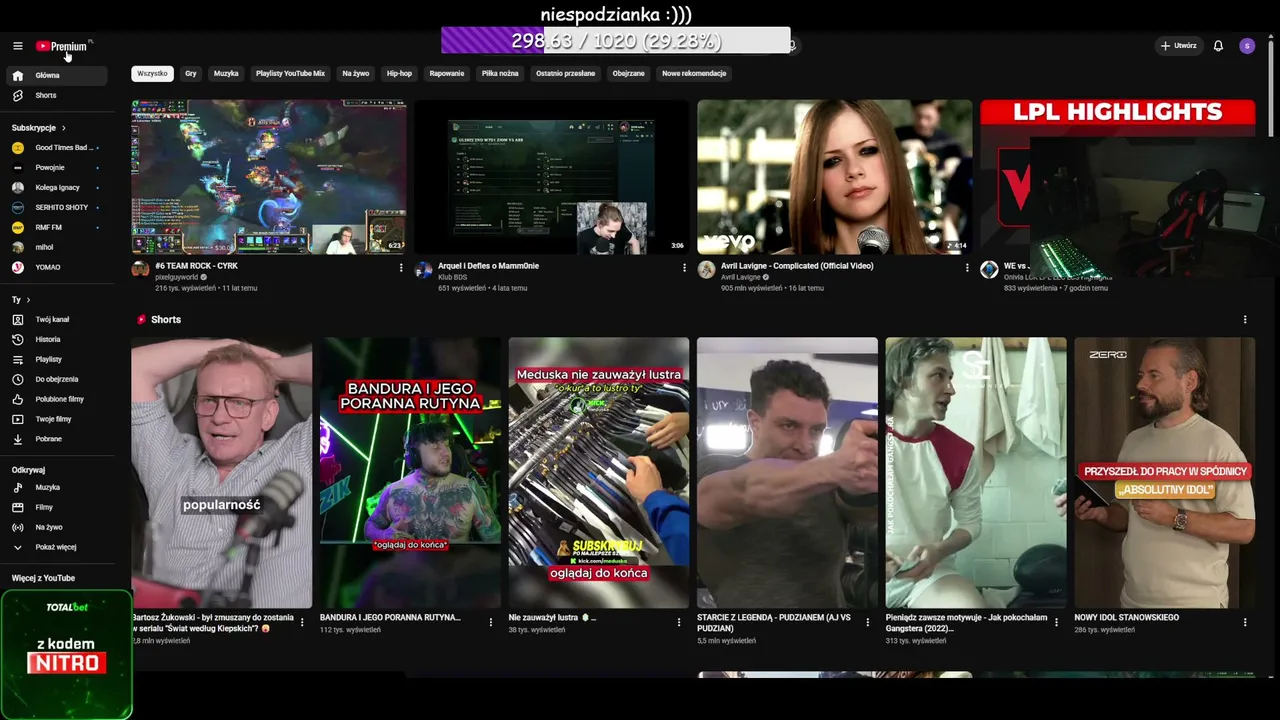Screen dimensions: 1280x720
Task: Click the Utwórz create button
Action: point(1178,46)
